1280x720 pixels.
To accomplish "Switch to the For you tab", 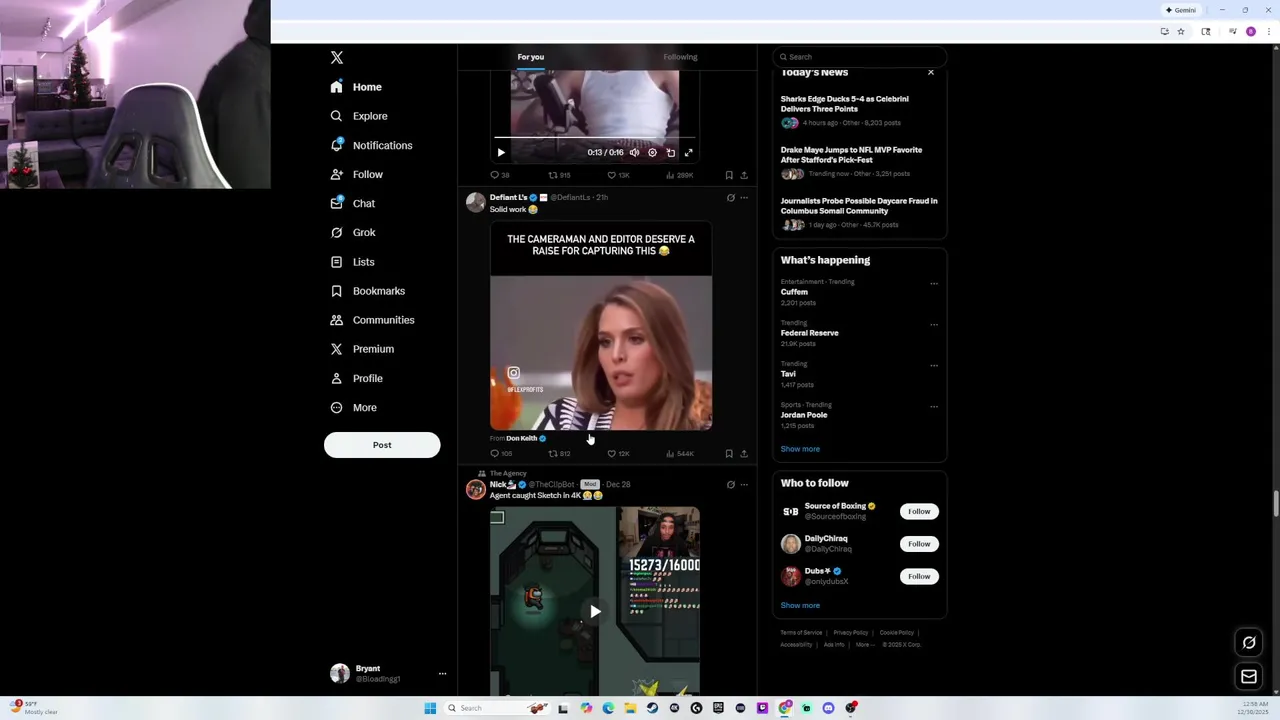I will (531, 57).
